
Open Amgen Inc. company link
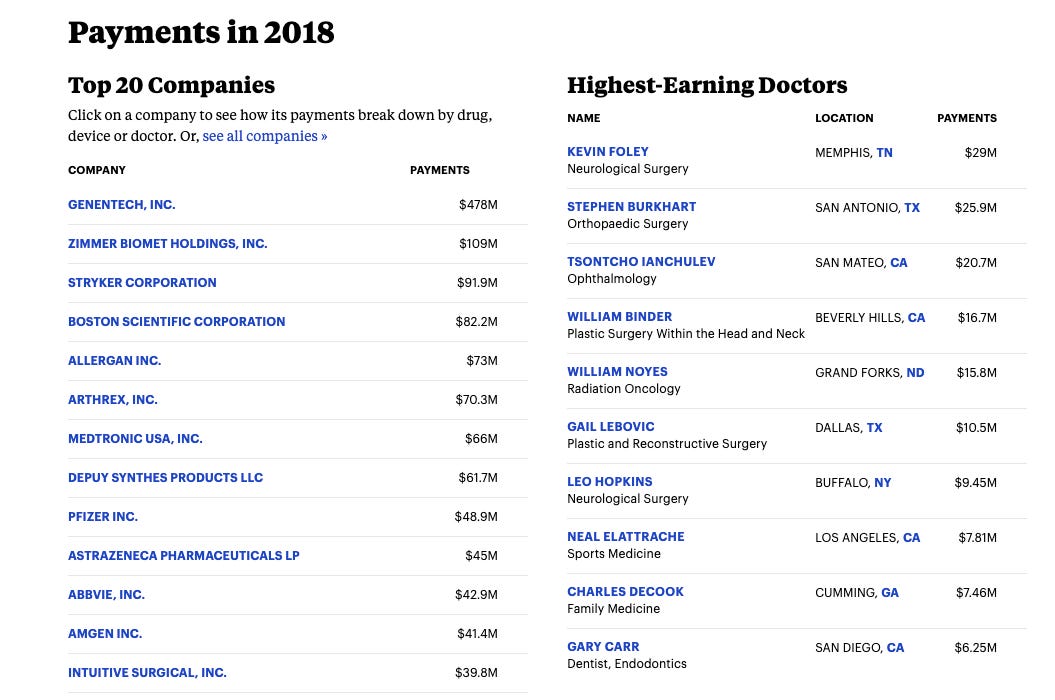tap(105, 634)
